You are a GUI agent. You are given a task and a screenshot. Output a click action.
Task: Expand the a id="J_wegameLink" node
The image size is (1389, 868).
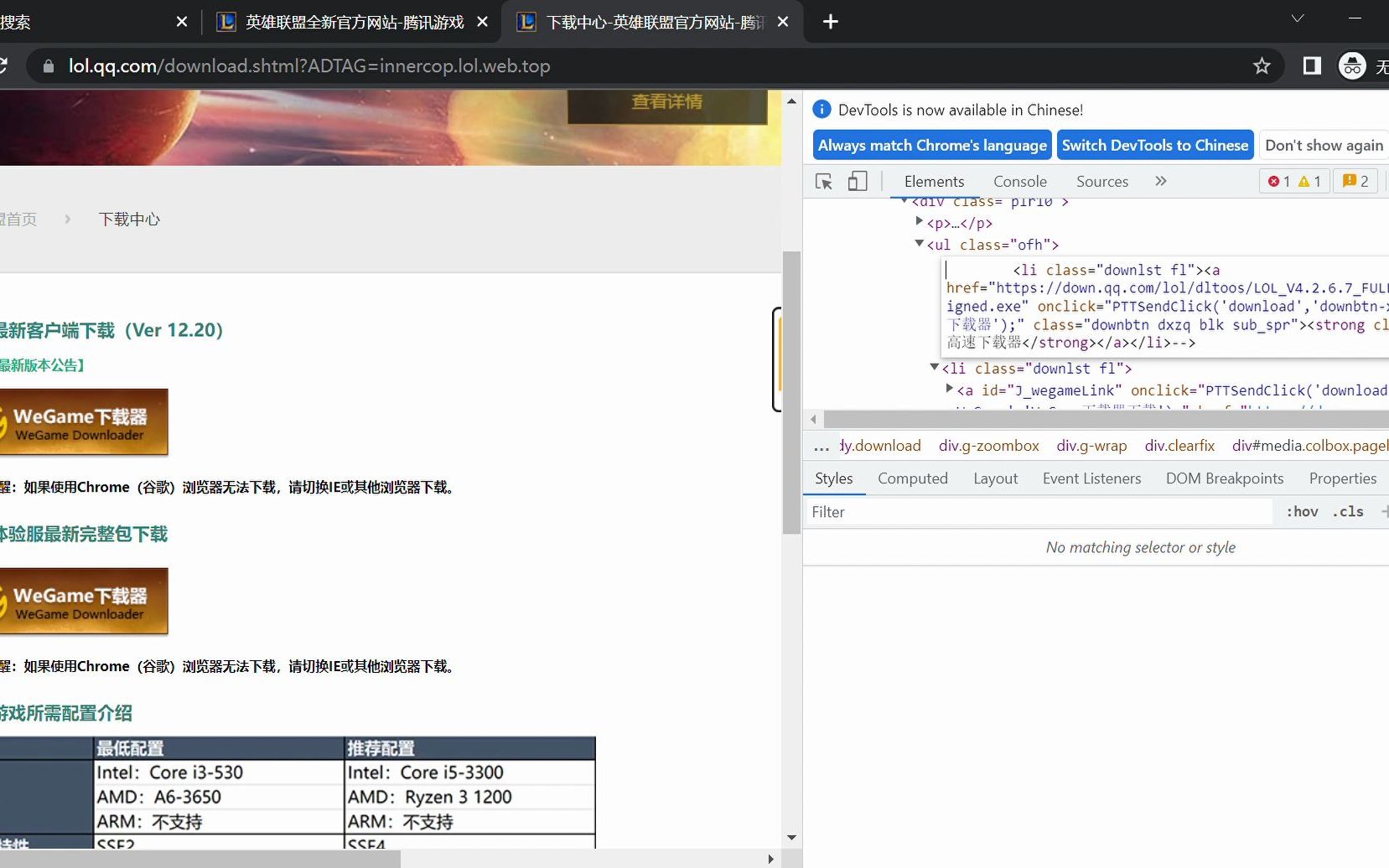coord(950,389)
